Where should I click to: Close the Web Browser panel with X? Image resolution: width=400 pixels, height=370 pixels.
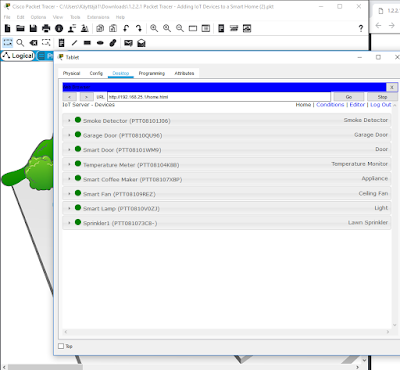[x=392, y=87]
